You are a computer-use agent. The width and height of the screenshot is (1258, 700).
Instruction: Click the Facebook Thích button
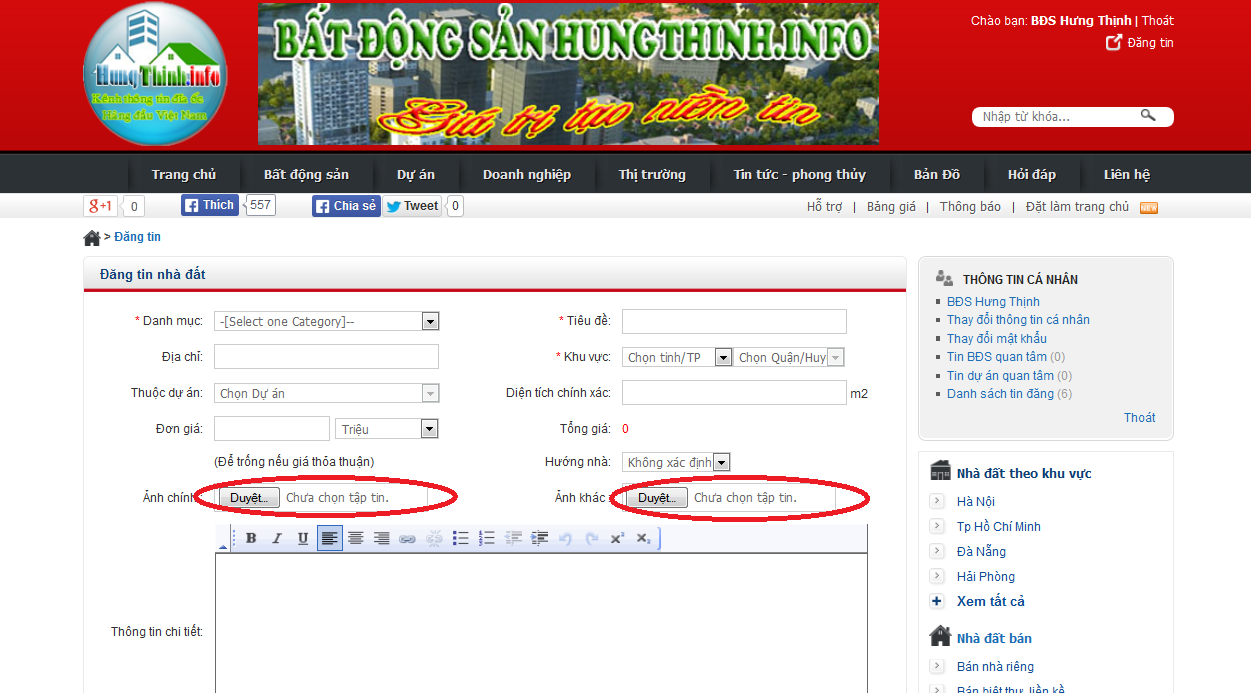(x=210, y=205)
